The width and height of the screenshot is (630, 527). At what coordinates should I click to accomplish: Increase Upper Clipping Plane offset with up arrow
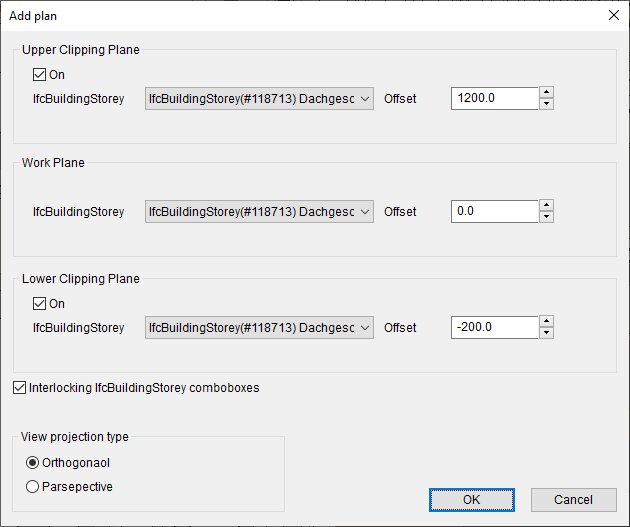pos(546,92)
